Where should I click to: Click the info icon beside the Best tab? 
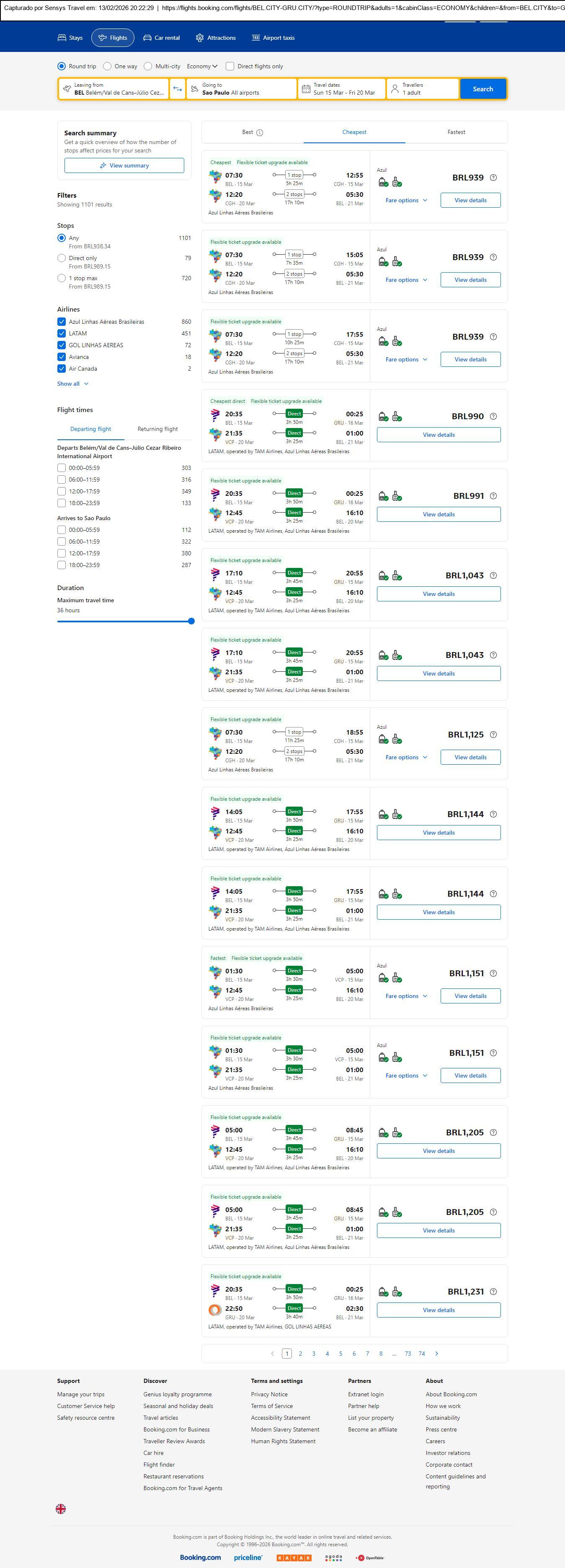[x=260, y=133]
